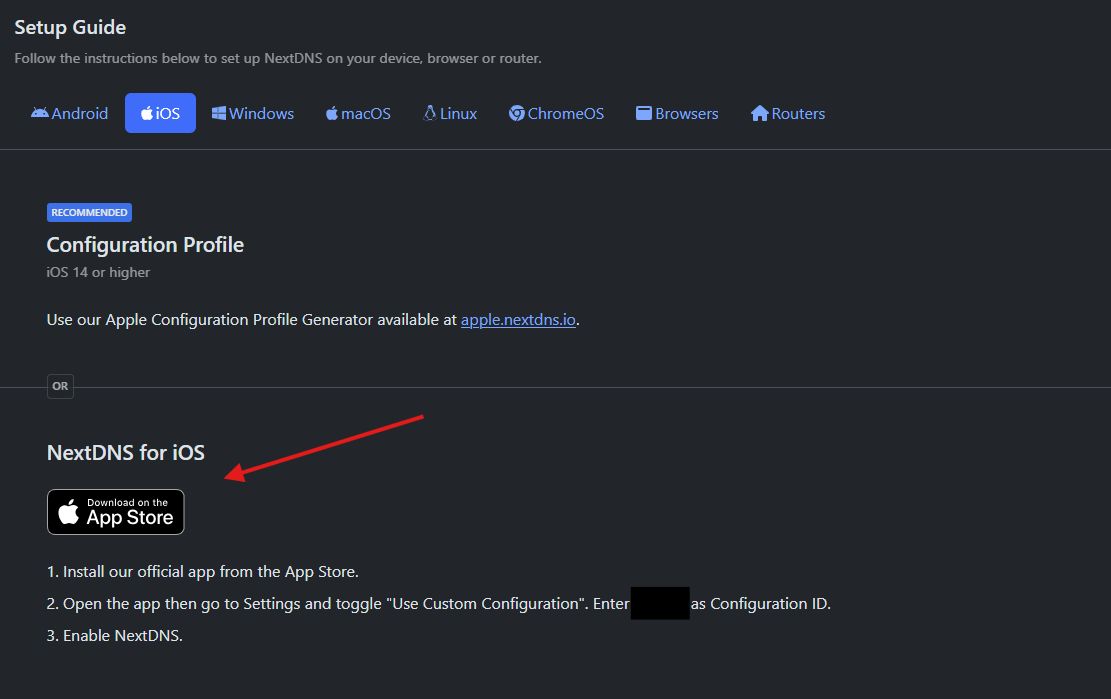Click the RECOMMENDED badge
1111x699 pixels.
point(89,212)
